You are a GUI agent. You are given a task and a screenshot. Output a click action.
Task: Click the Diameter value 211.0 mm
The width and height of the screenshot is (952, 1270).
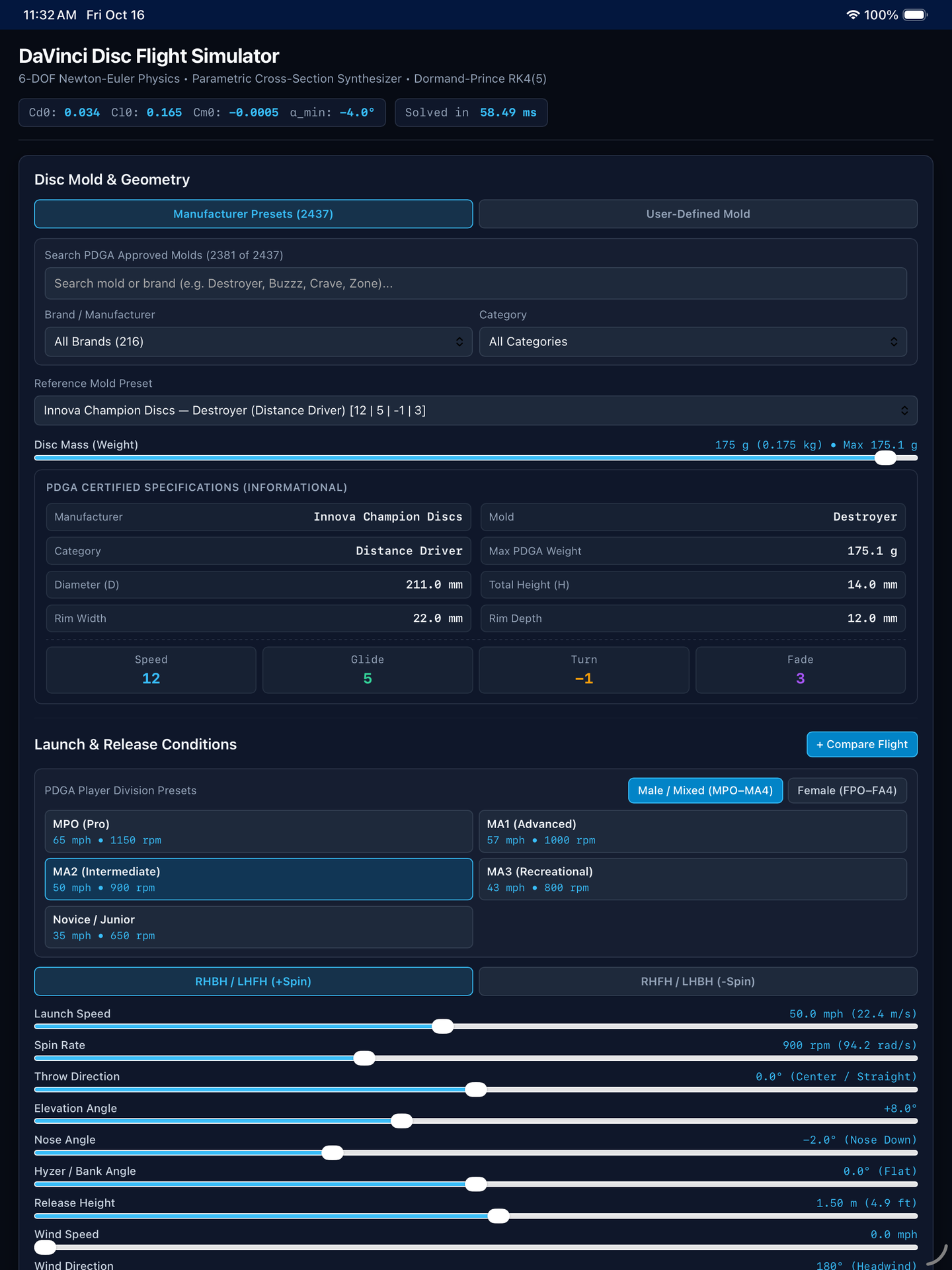click(x=434, y=585)
